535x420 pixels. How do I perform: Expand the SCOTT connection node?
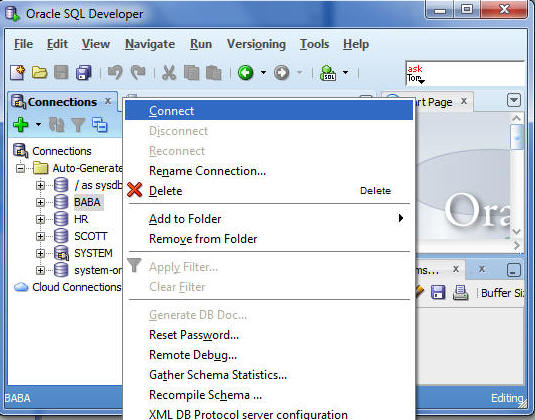click(x=40, y=236)
